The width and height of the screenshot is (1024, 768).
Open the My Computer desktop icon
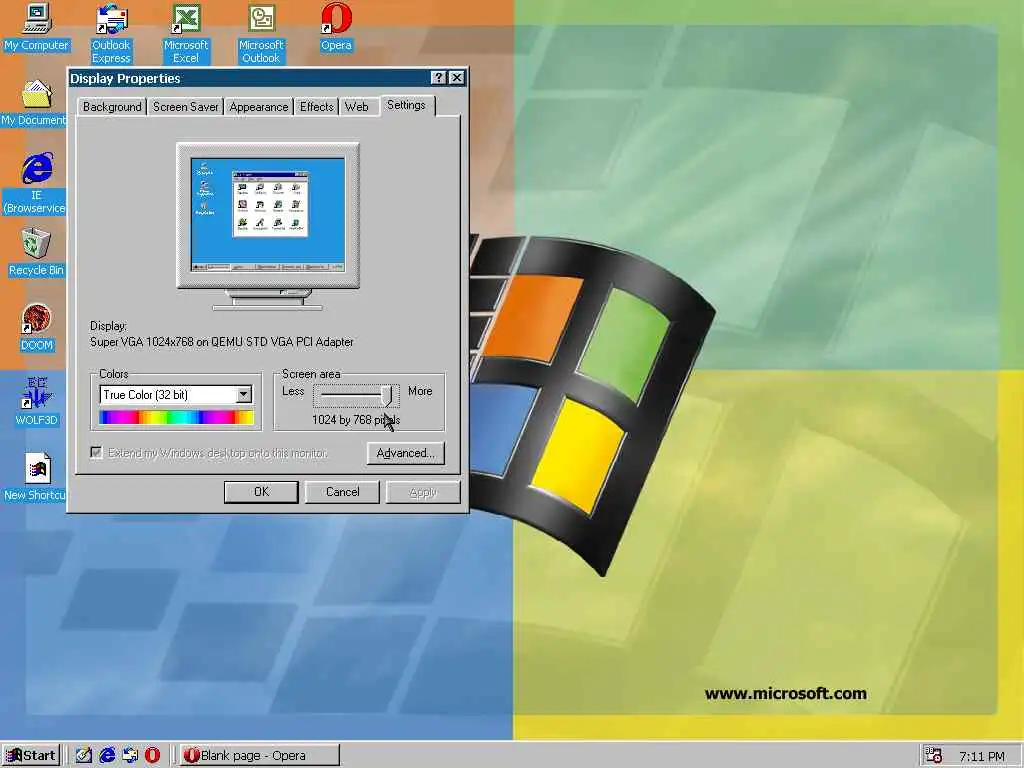click(x=36, y=28)
